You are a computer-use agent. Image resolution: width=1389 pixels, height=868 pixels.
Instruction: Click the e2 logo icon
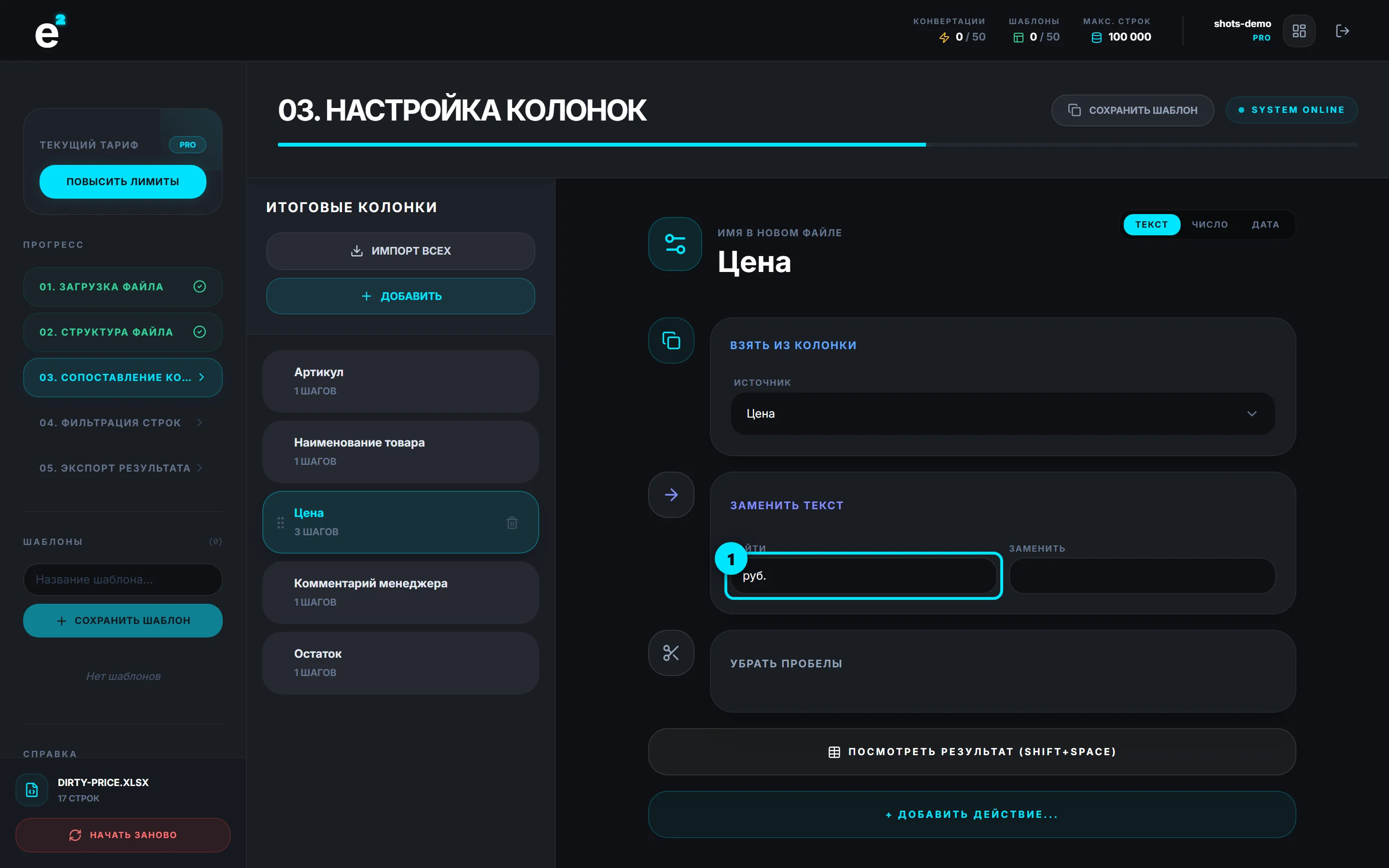pos(51,31)
